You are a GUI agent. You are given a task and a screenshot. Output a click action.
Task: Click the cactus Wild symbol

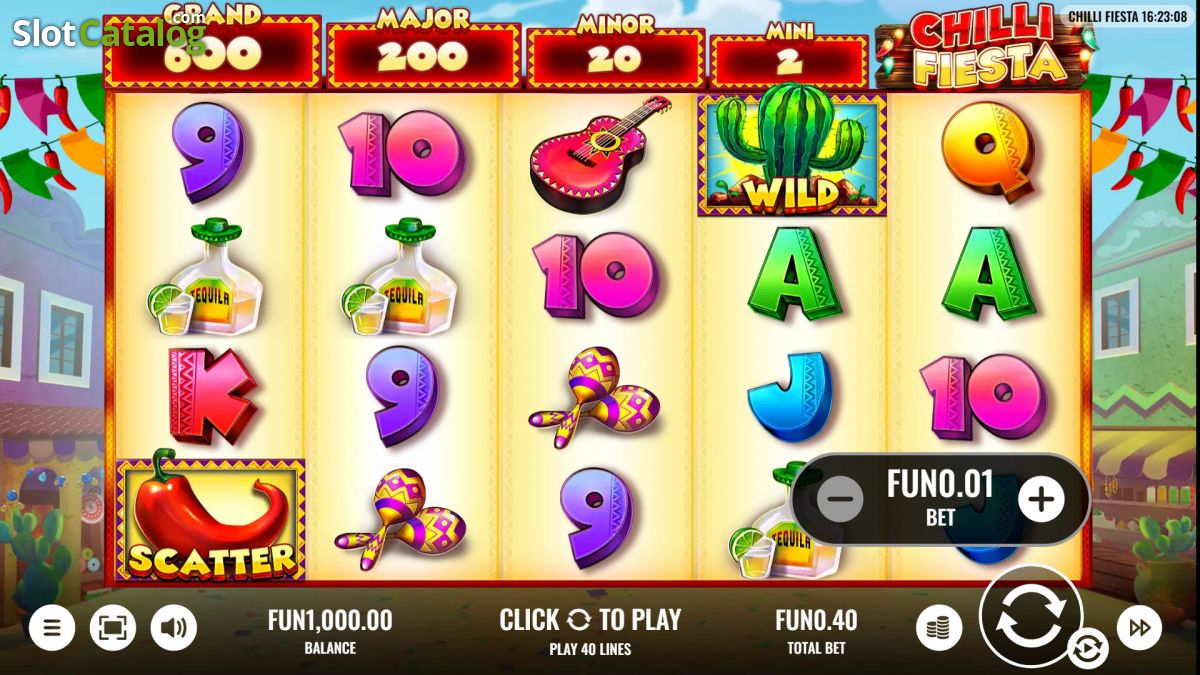[x=792, y=152]
